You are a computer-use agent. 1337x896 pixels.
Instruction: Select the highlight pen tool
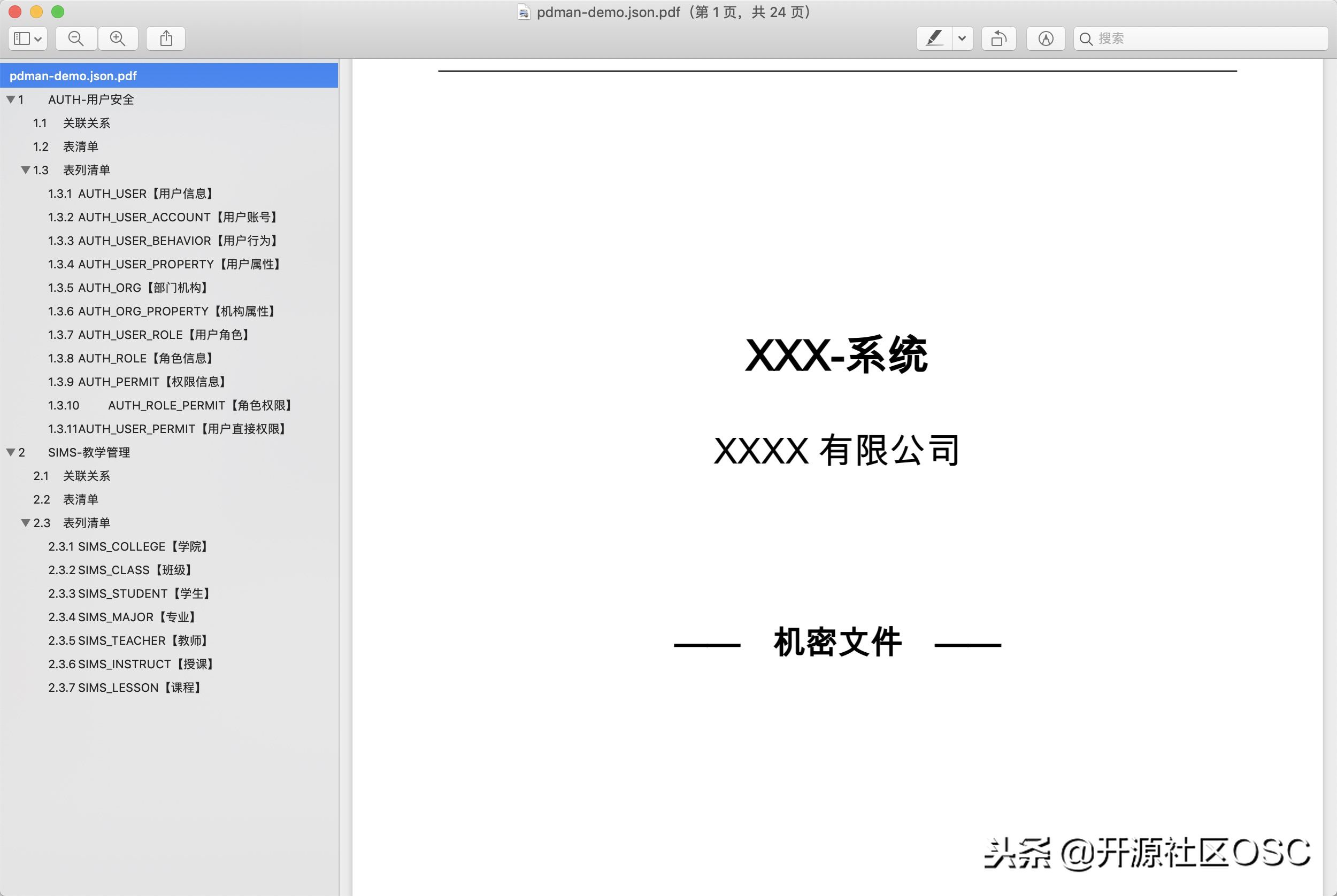pos(934,38)
